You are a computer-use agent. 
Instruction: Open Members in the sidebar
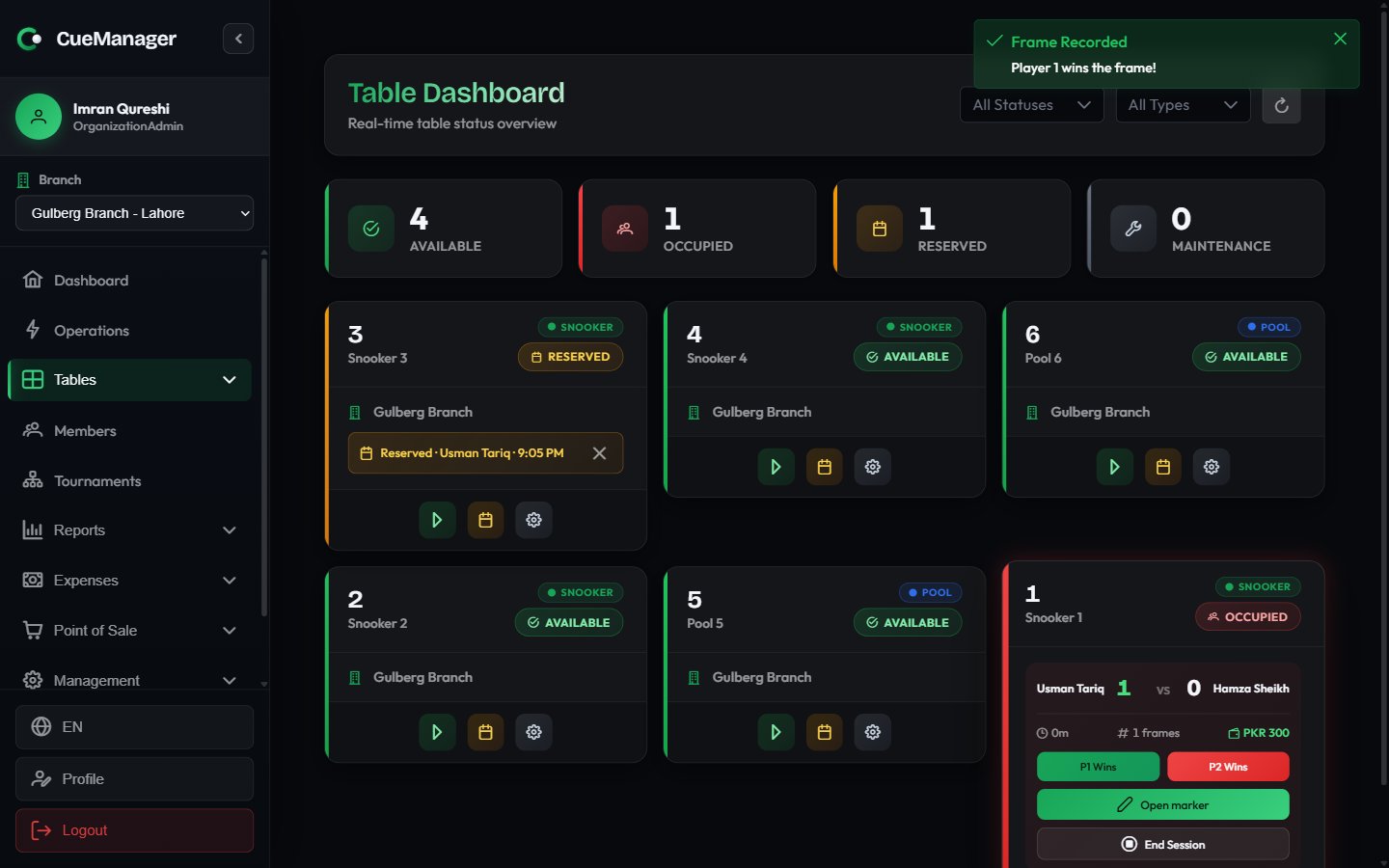129,430
